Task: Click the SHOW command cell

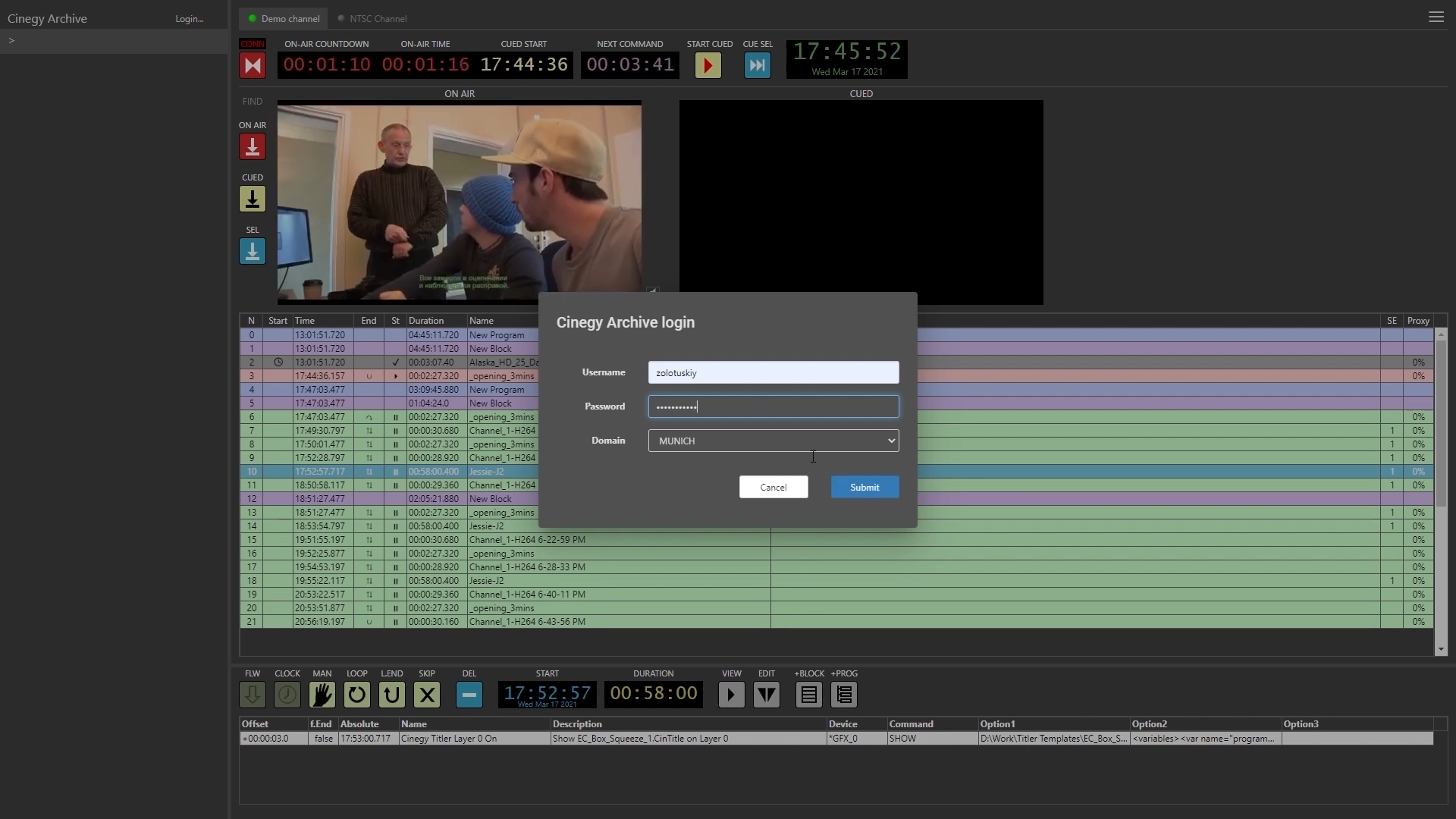Action: pos(933,739)
